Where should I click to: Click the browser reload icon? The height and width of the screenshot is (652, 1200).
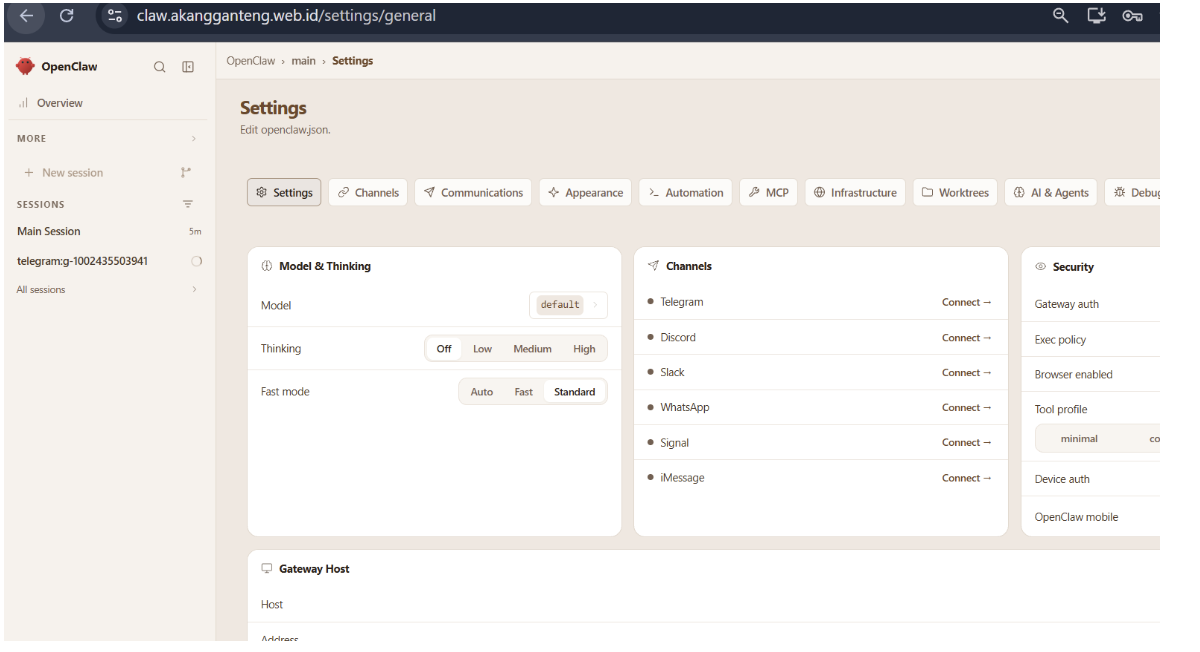[x=67, y=15]
